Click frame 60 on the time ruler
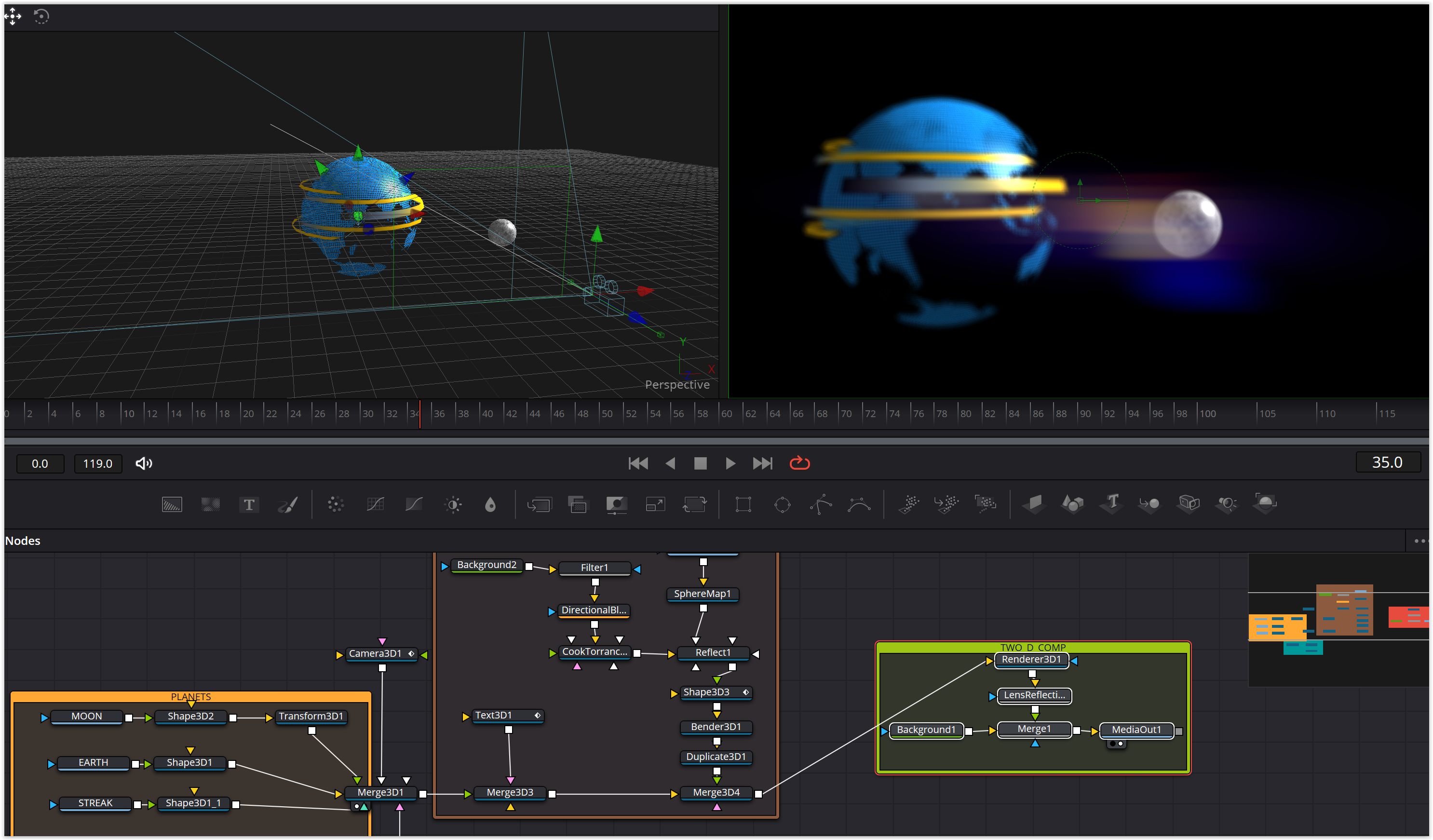The image size is (1433, 840). tap(727, 414)
